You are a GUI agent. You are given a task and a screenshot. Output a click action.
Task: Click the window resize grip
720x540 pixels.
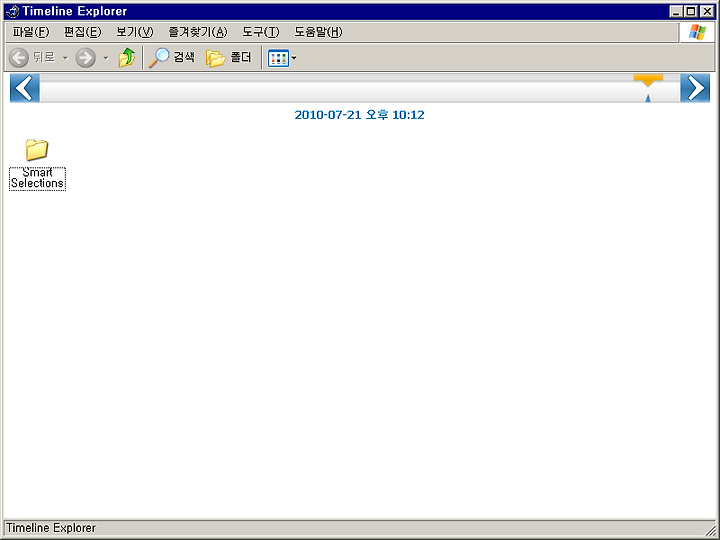[710, 529]
